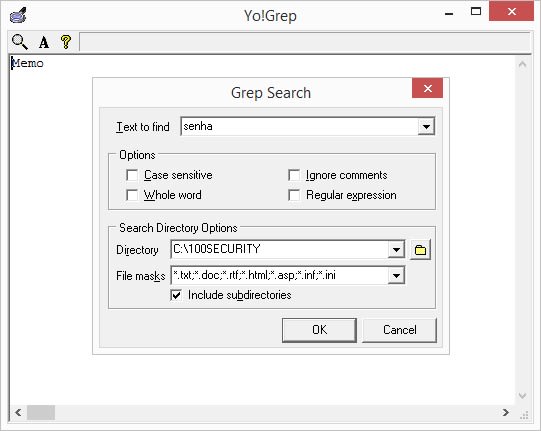Close the Yo!Grep main window
The image size is (541, 431).
coord(511,11)
